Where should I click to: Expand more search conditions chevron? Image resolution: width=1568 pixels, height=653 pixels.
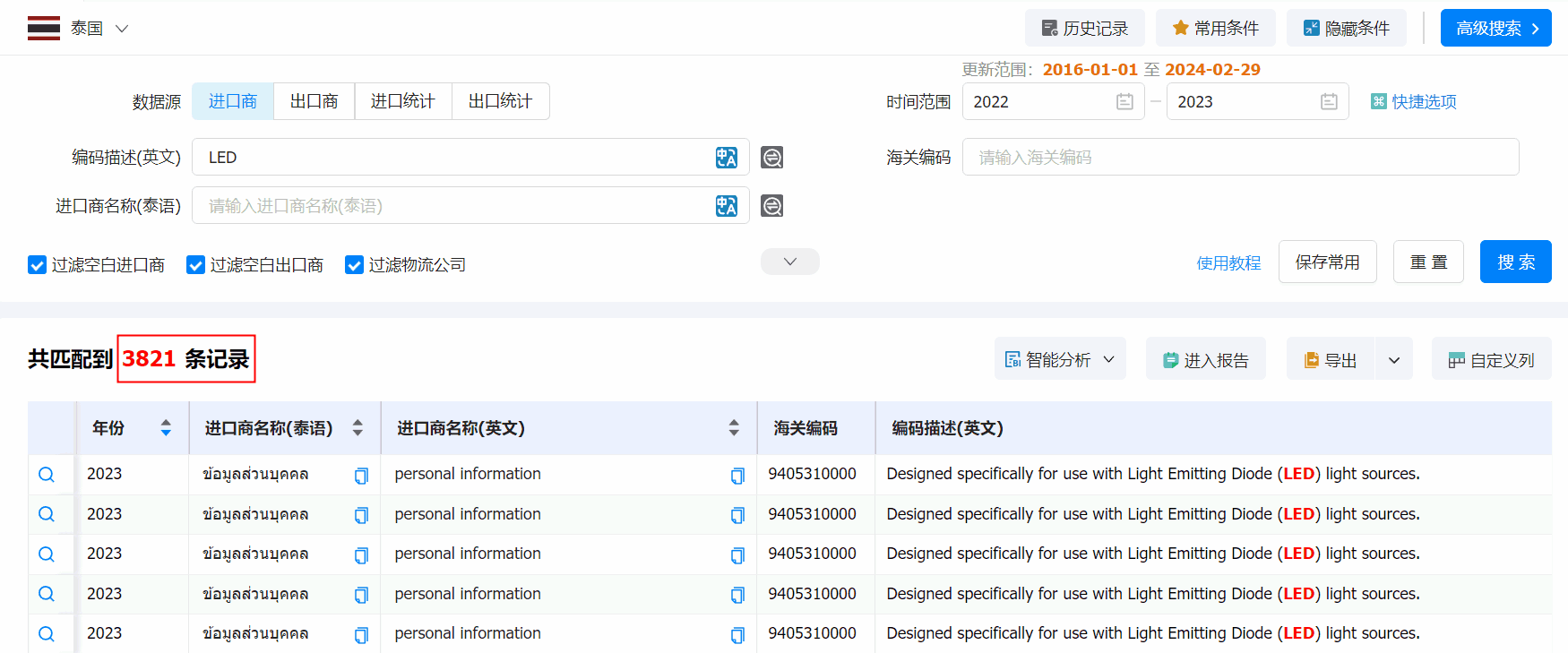[789, 262]
